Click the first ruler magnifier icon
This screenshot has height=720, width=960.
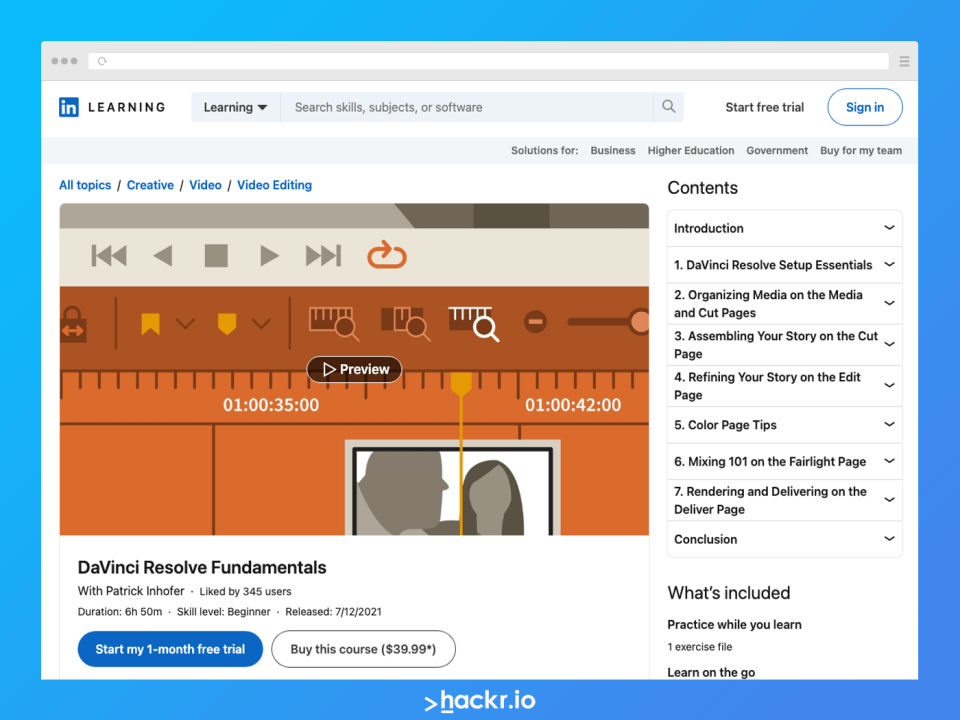coord(334,323)
